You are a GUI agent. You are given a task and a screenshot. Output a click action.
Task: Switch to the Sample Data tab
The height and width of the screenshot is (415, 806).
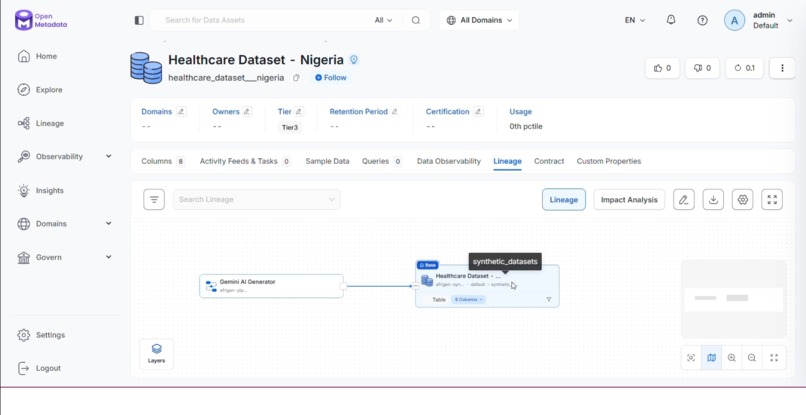(327, 161)
